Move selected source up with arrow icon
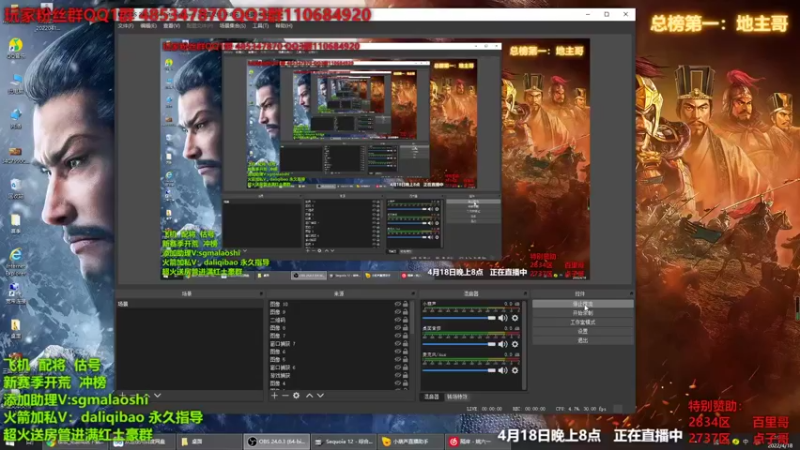This screenshot has height=450, width=800. (x=309, y=395)
